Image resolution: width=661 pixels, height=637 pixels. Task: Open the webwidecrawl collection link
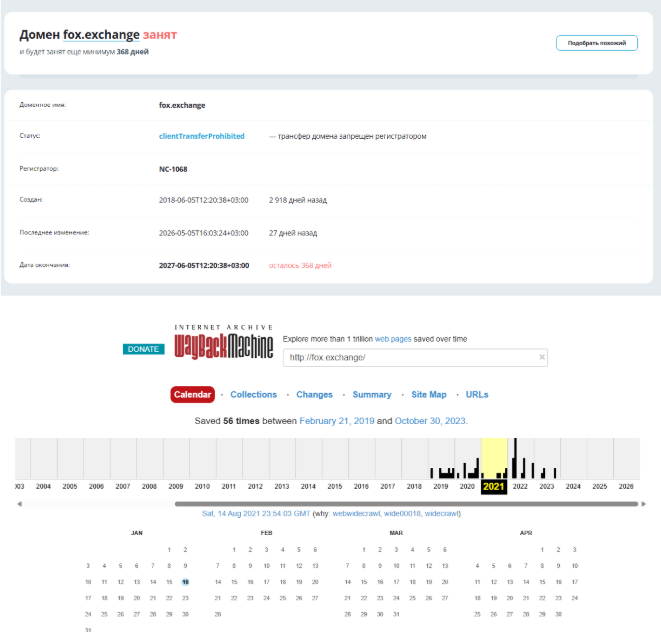[356, 513]
